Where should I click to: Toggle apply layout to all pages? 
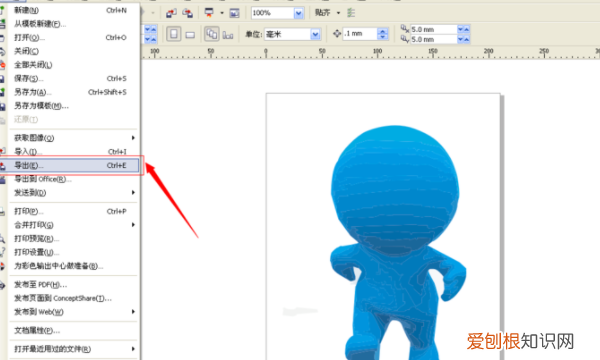tap(212, 34)
